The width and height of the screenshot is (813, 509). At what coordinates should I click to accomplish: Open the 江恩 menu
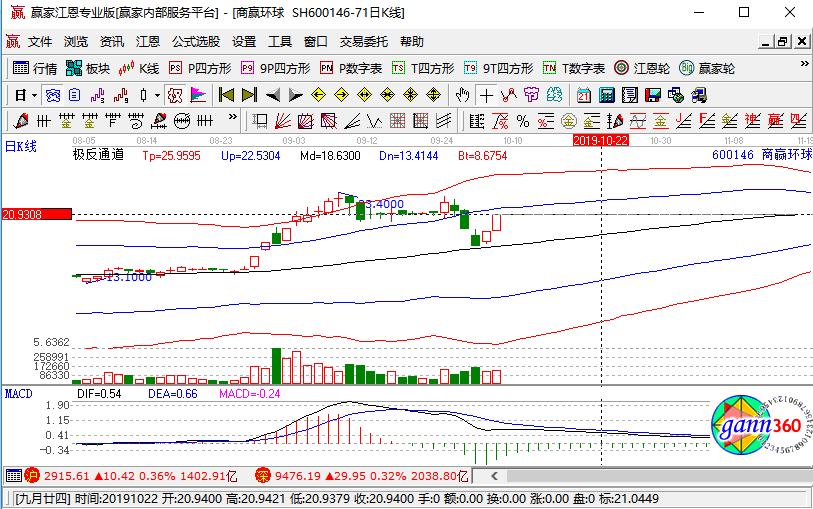[x=148, y=41]
